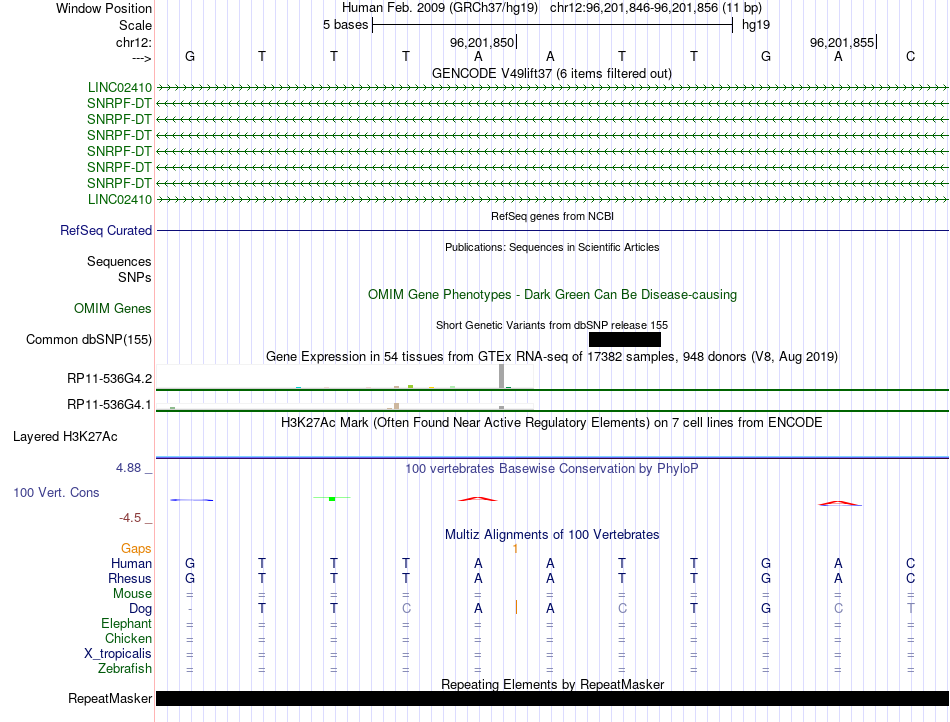This screenshot has width=950, height=722.
Task: Click the Elephant alignment row label
Action: 126,623
